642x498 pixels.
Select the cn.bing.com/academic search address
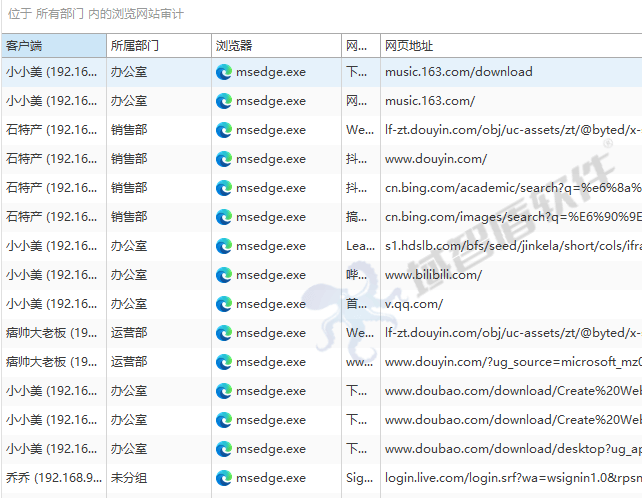point(510,188)
